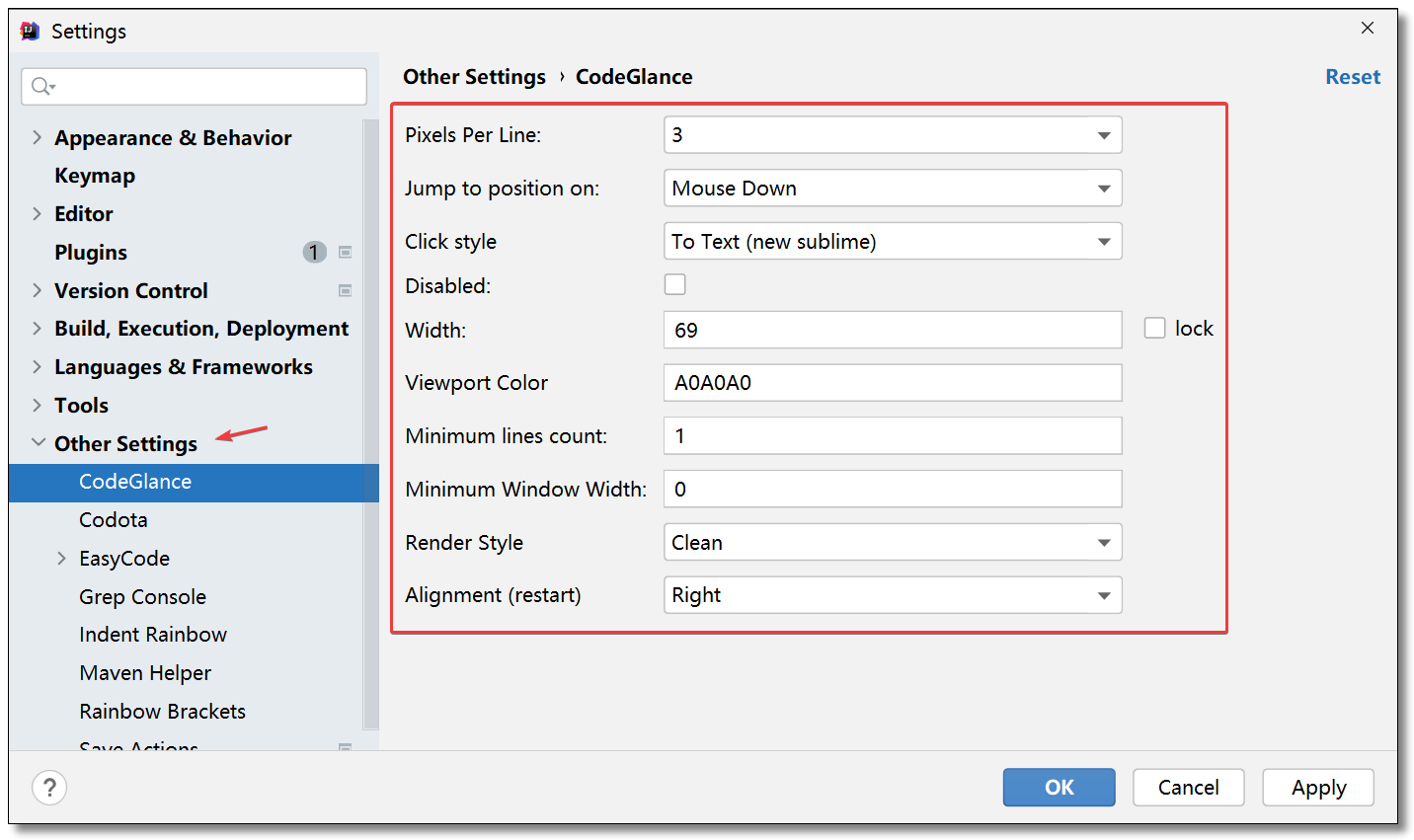Screen dimensions: 1414x840
Task: Click the Cancel button
Action: click(1189, 788)
